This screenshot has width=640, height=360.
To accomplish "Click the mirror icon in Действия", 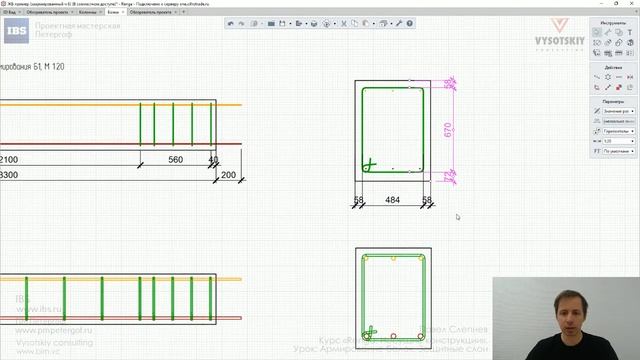I will pyautogui.click(x=630, y=77).
